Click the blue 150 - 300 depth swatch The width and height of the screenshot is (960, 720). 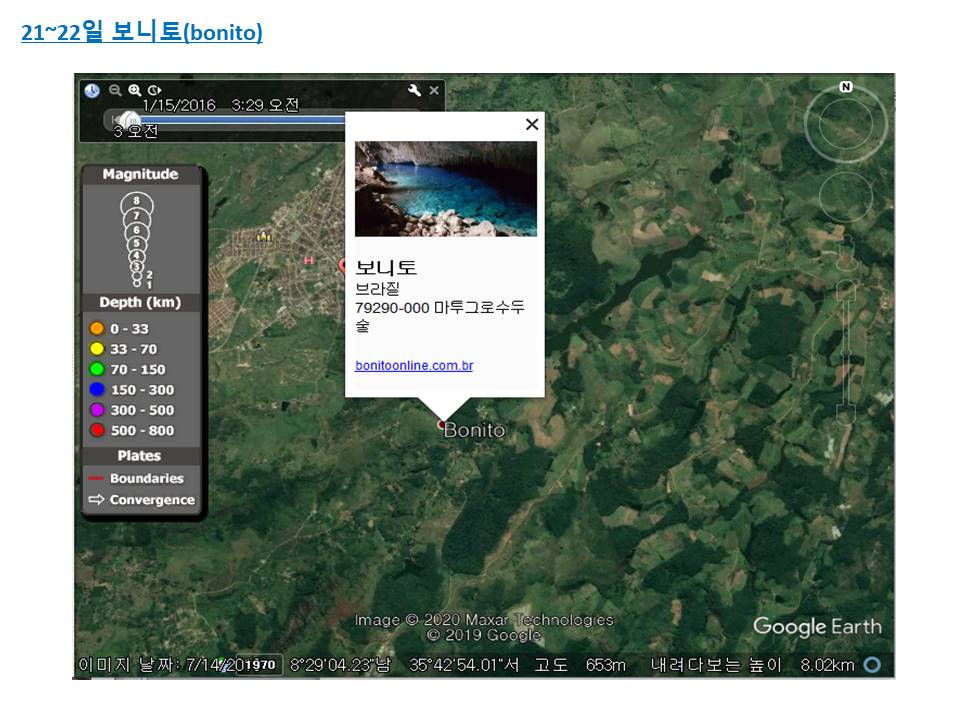click(97, 389)
